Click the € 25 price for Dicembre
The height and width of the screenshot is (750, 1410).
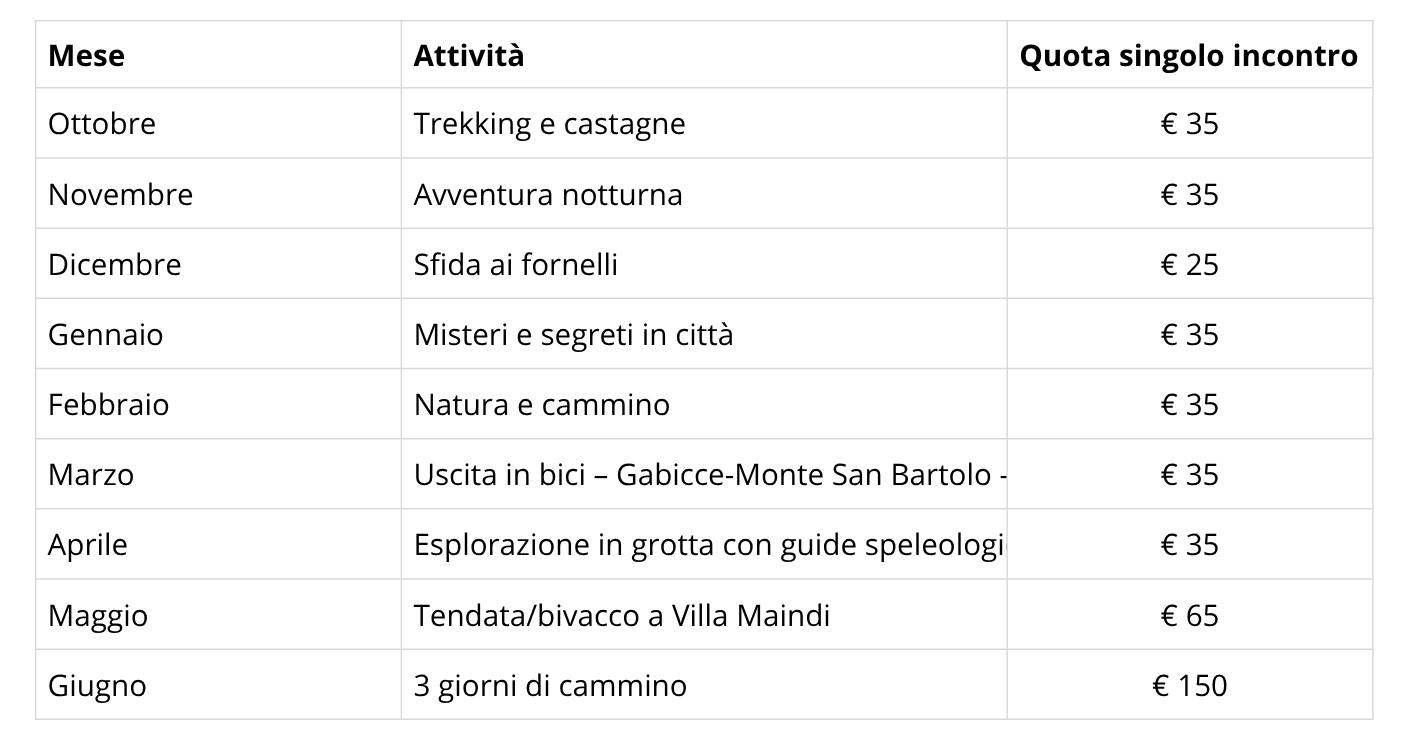click(x=1189, y=264)
